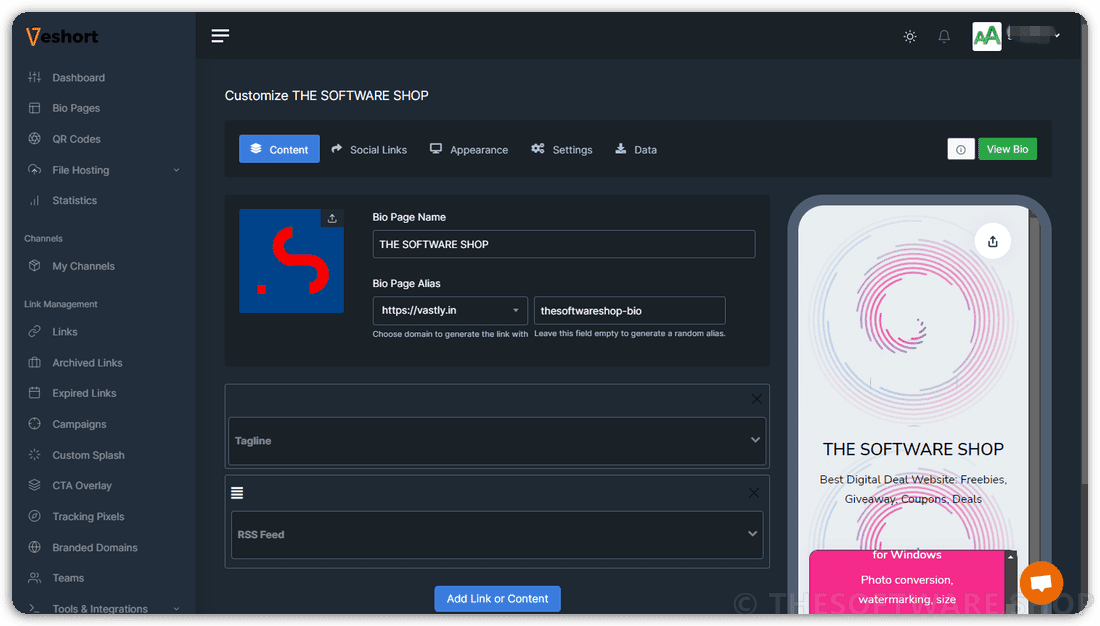Click Add Link or Content button
This screenshot has height=626, width=1100.
click(x=497, y=599)
